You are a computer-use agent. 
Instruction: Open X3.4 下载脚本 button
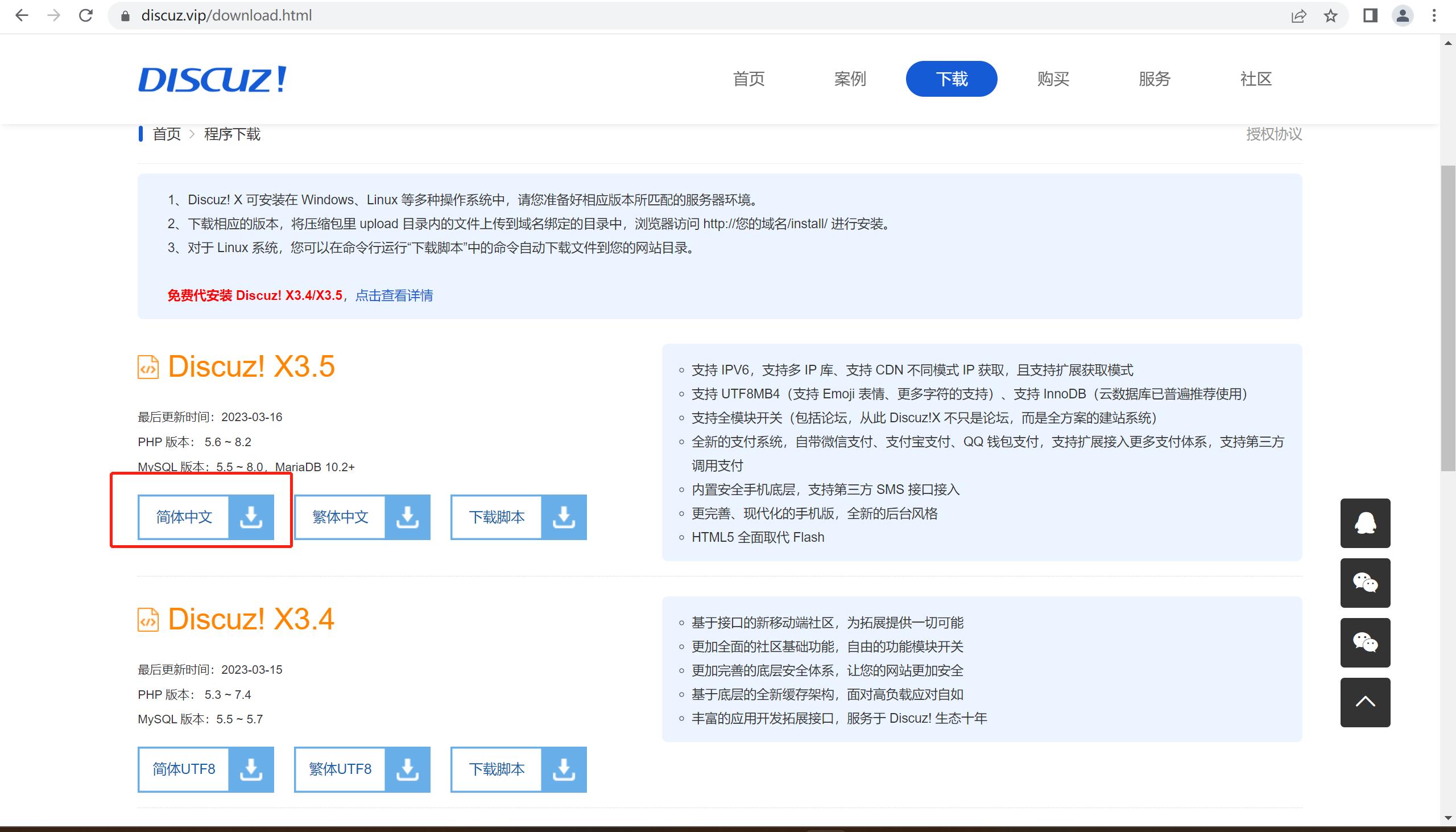(x=519, y=769)
